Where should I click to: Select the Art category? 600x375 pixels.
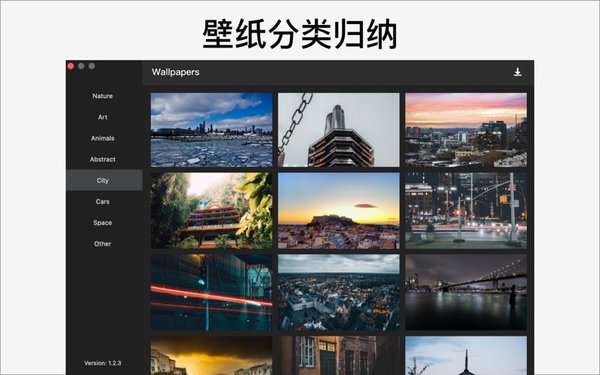click(x=103, y=117)
